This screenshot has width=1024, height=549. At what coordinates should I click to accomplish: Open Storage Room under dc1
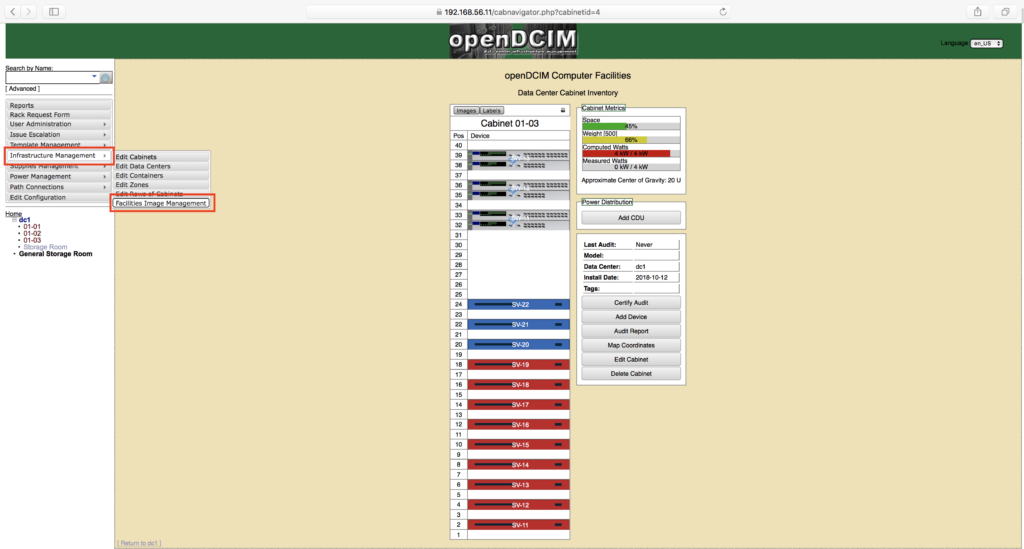tap(45, 247)
